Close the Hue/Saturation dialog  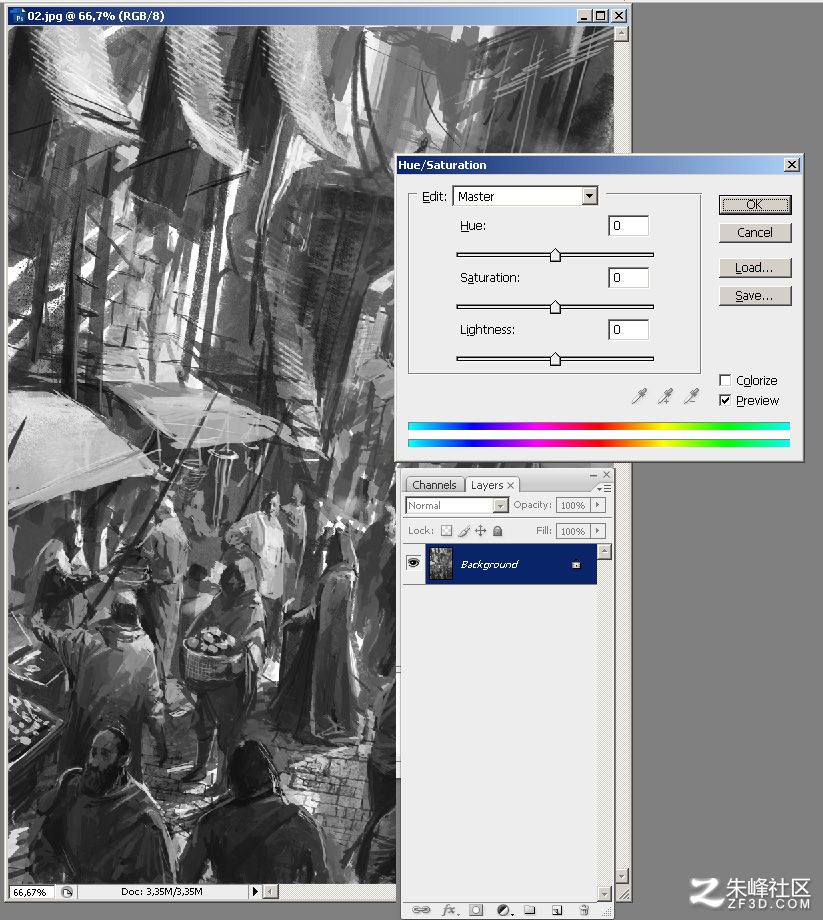pyautogui.click(x=791, y=165)
